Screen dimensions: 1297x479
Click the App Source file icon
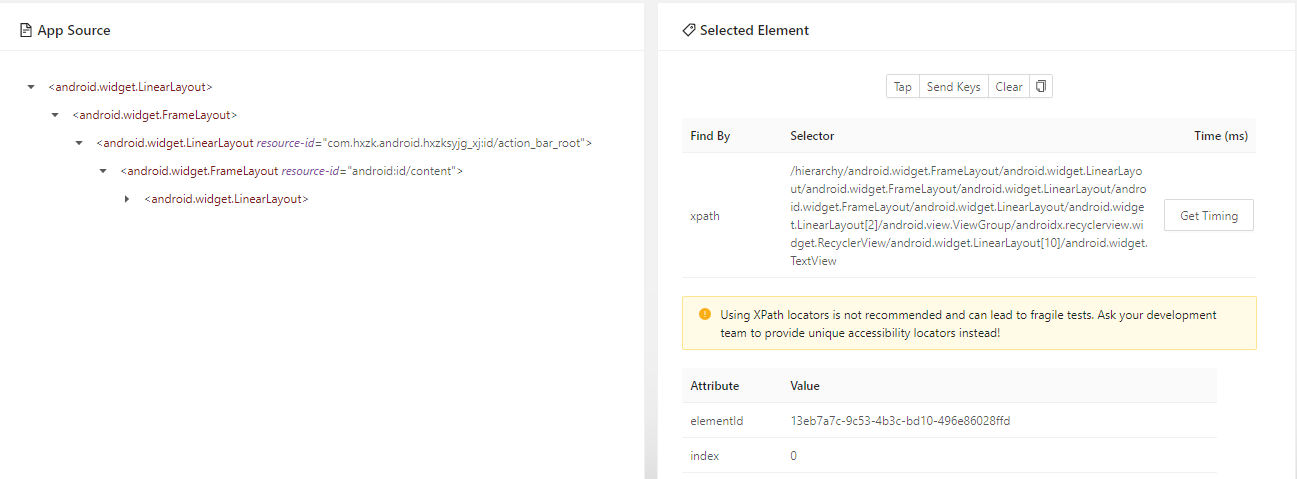[x=26, y=31]
